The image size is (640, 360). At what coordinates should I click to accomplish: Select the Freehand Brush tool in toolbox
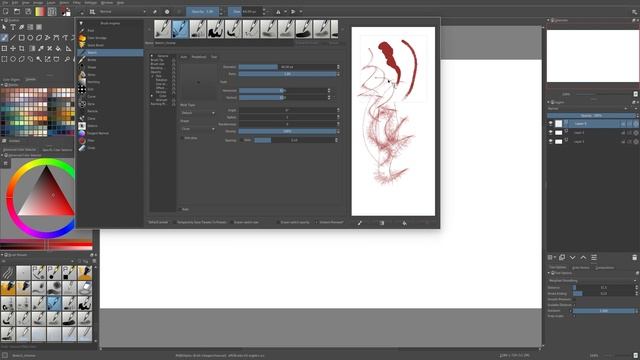[x=4, y=38]
